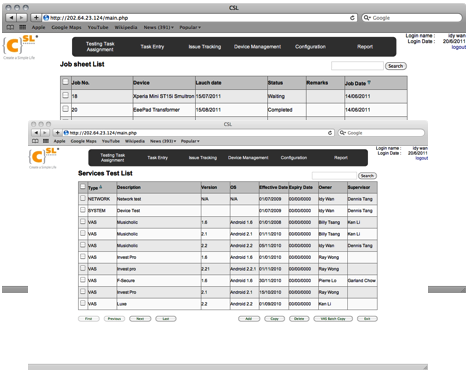
Task: Click Search button in Services Test List
Action: (x=367, y=176)
